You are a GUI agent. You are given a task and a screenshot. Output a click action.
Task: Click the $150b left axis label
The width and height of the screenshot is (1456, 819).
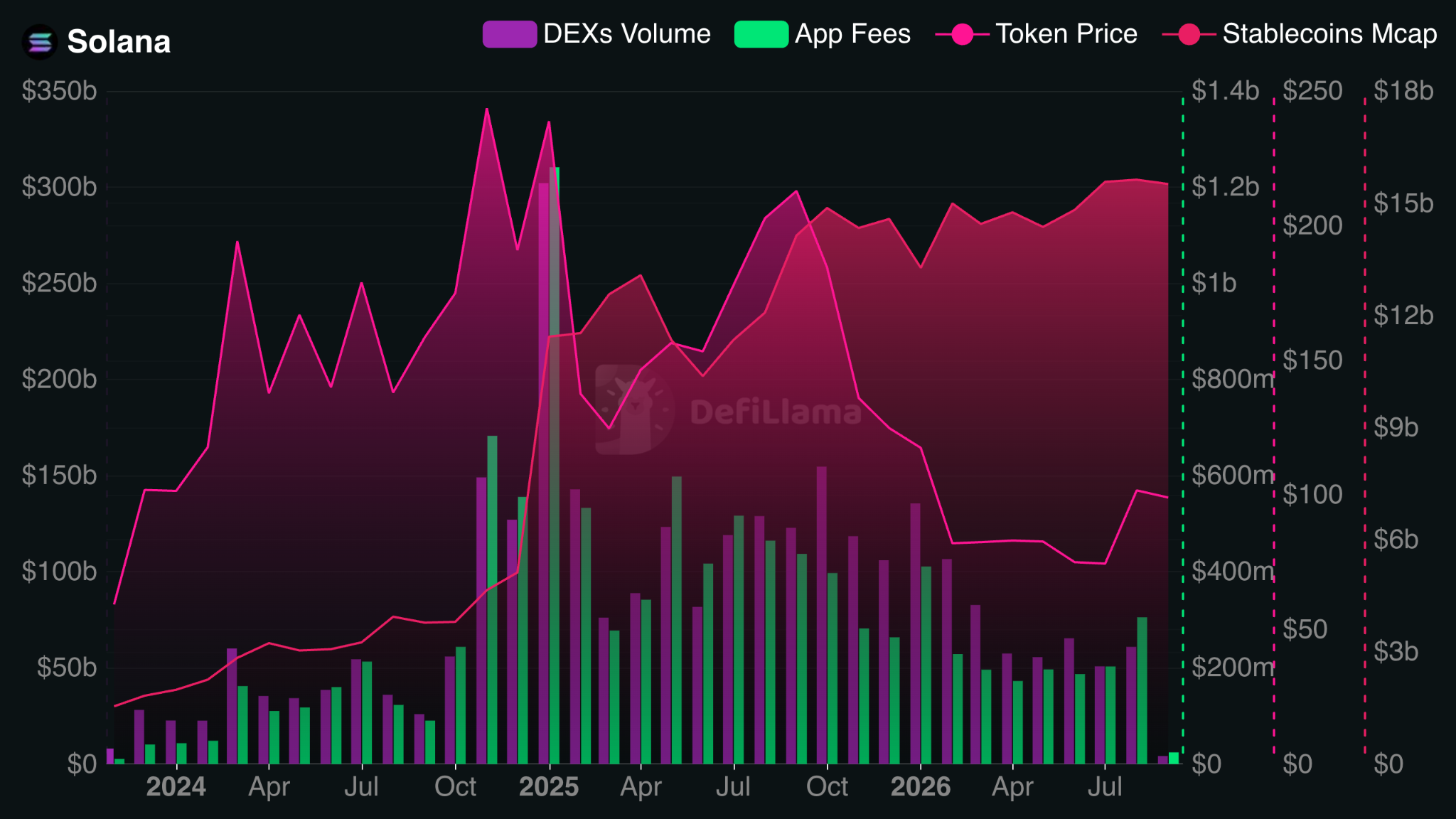(59, 476)
